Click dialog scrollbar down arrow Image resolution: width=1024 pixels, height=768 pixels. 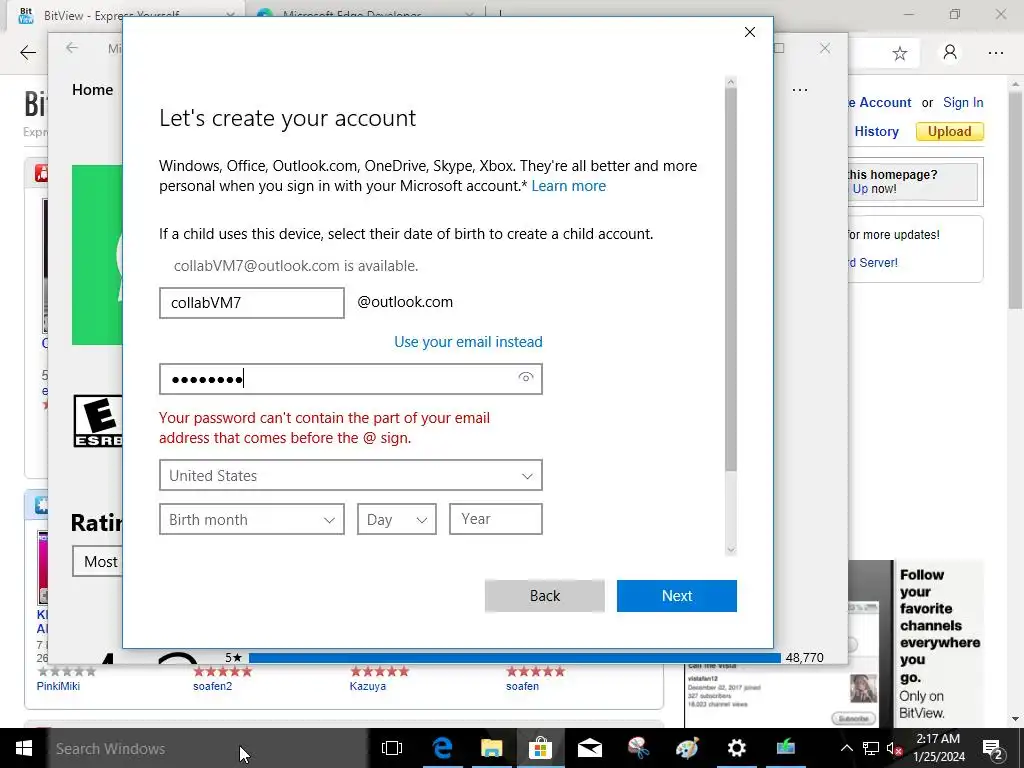[x=731, y=549]
